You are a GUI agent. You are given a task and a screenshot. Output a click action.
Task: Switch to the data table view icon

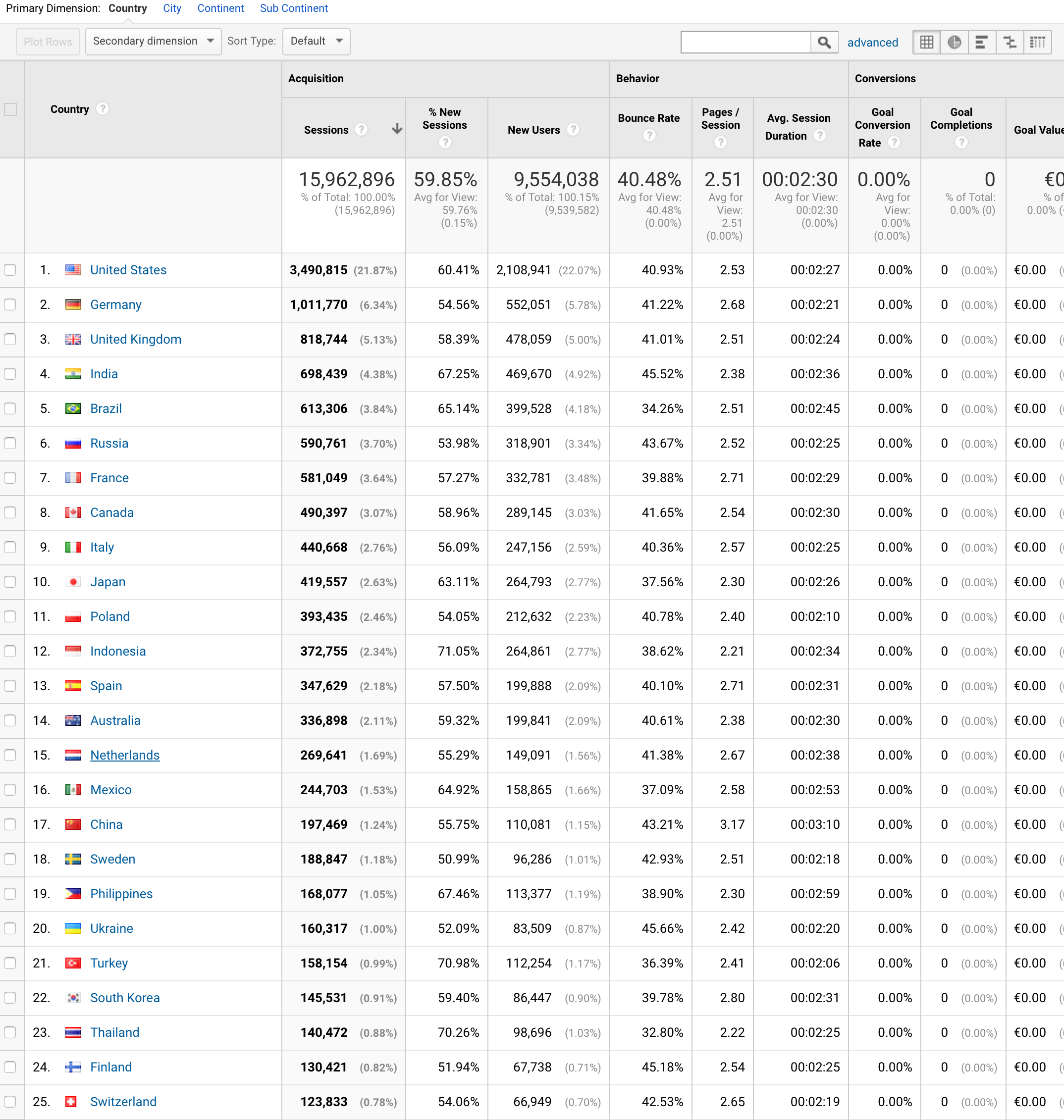927,42
